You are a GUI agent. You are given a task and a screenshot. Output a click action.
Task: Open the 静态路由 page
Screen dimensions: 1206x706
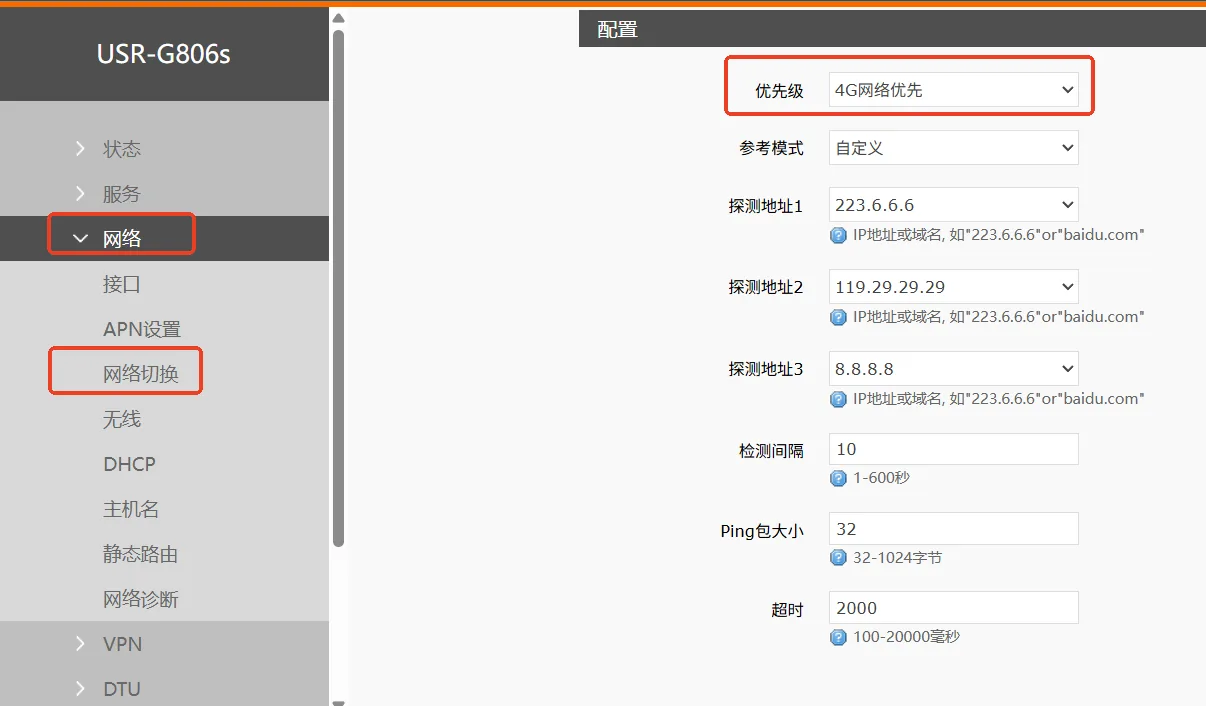pyautogui.click(x=141, y=554)
